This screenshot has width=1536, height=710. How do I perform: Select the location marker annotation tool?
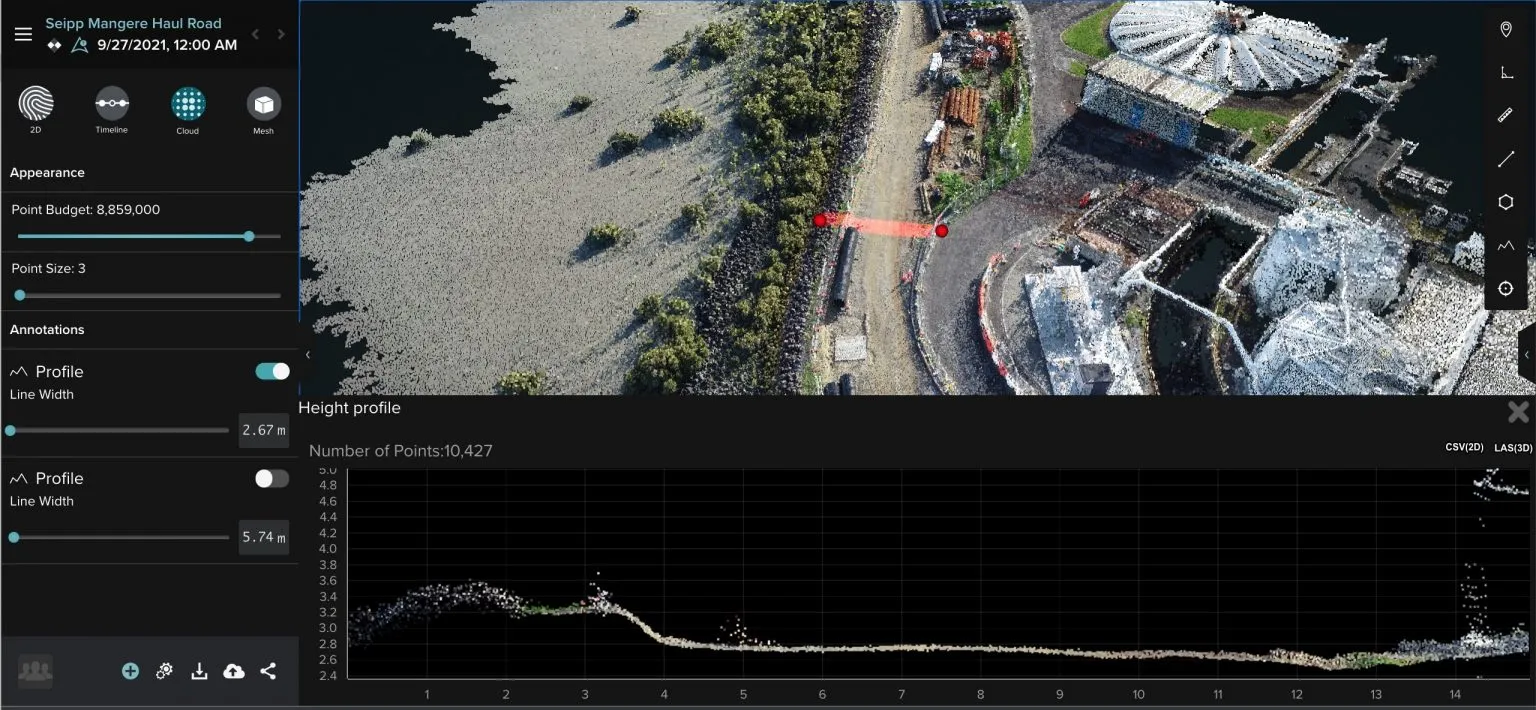[x=1506, y=30]
